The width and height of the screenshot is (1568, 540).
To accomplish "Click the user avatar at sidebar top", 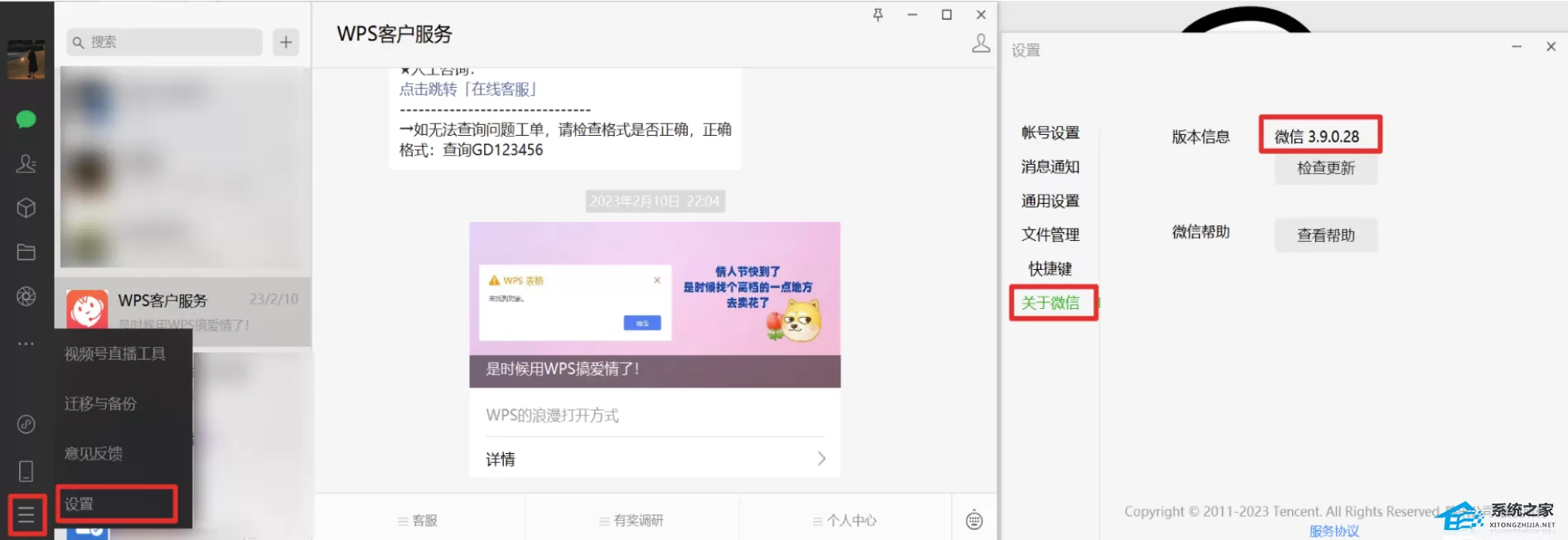I will tap(26, 59).
